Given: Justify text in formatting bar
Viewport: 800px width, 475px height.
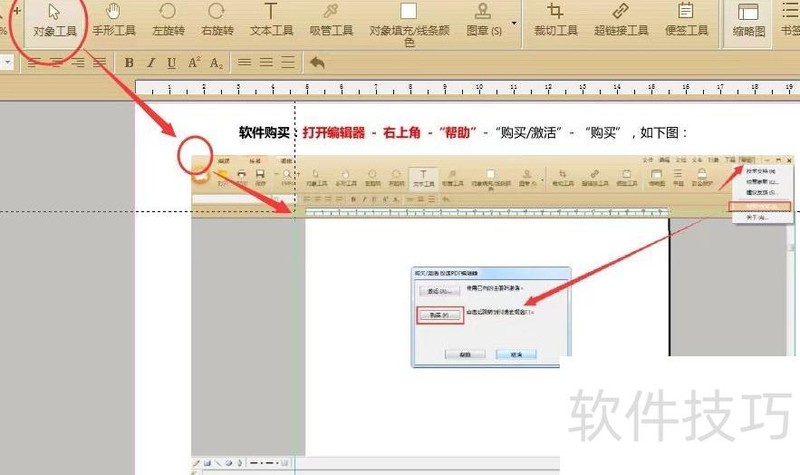Looking at the screenshot, I should [99, 63].
